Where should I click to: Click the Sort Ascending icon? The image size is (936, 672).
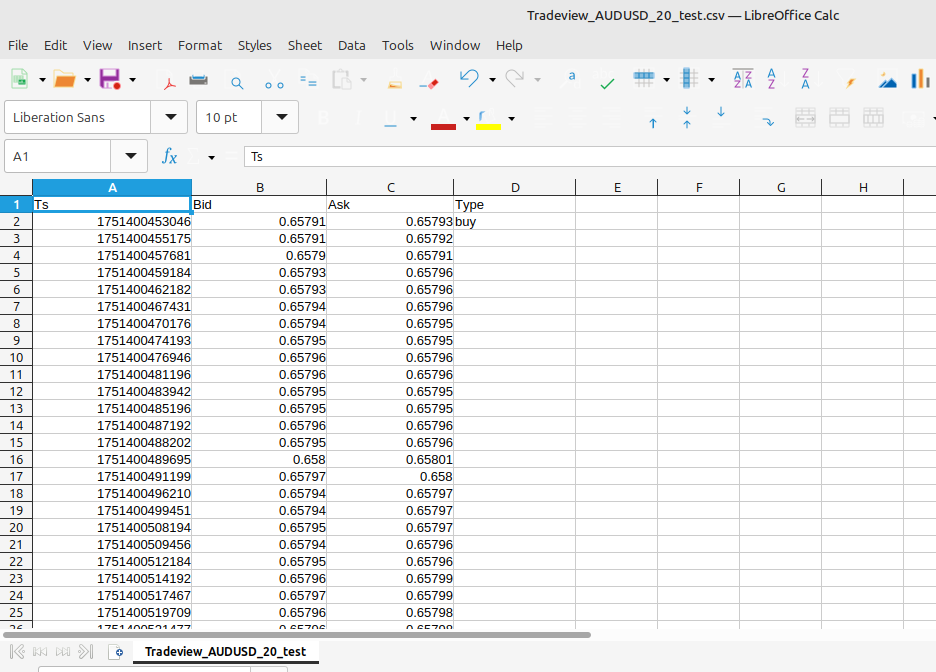tap(772, 80)
